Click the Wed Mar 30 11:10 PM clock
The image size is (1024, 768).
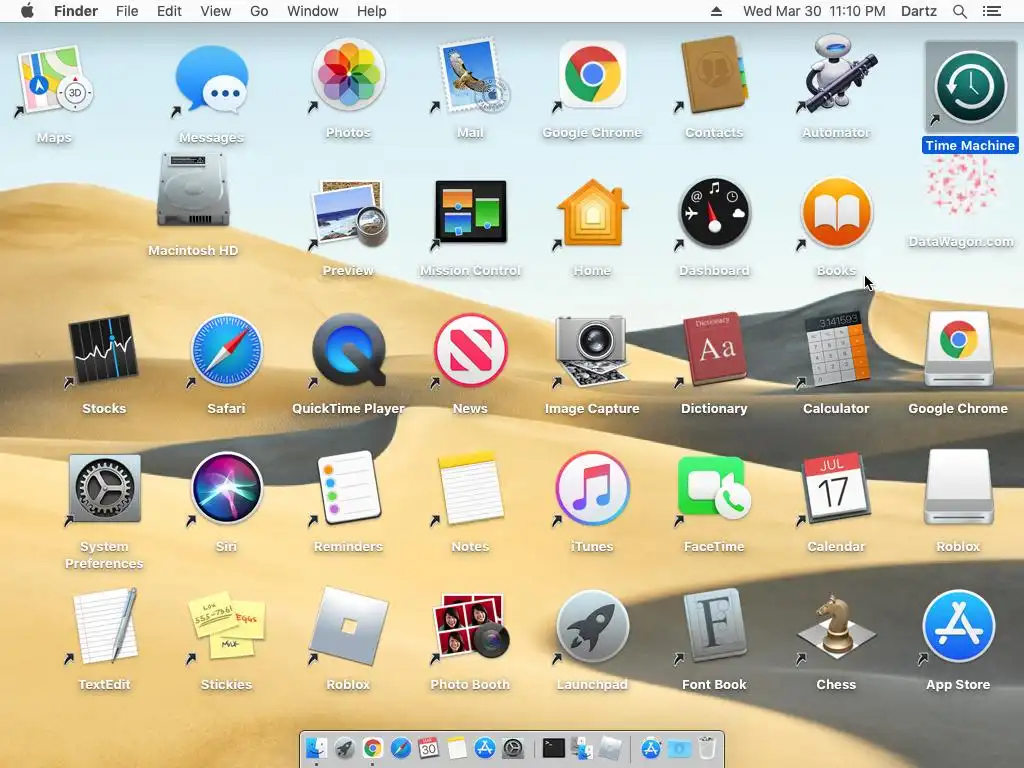(x=814, y=11)
